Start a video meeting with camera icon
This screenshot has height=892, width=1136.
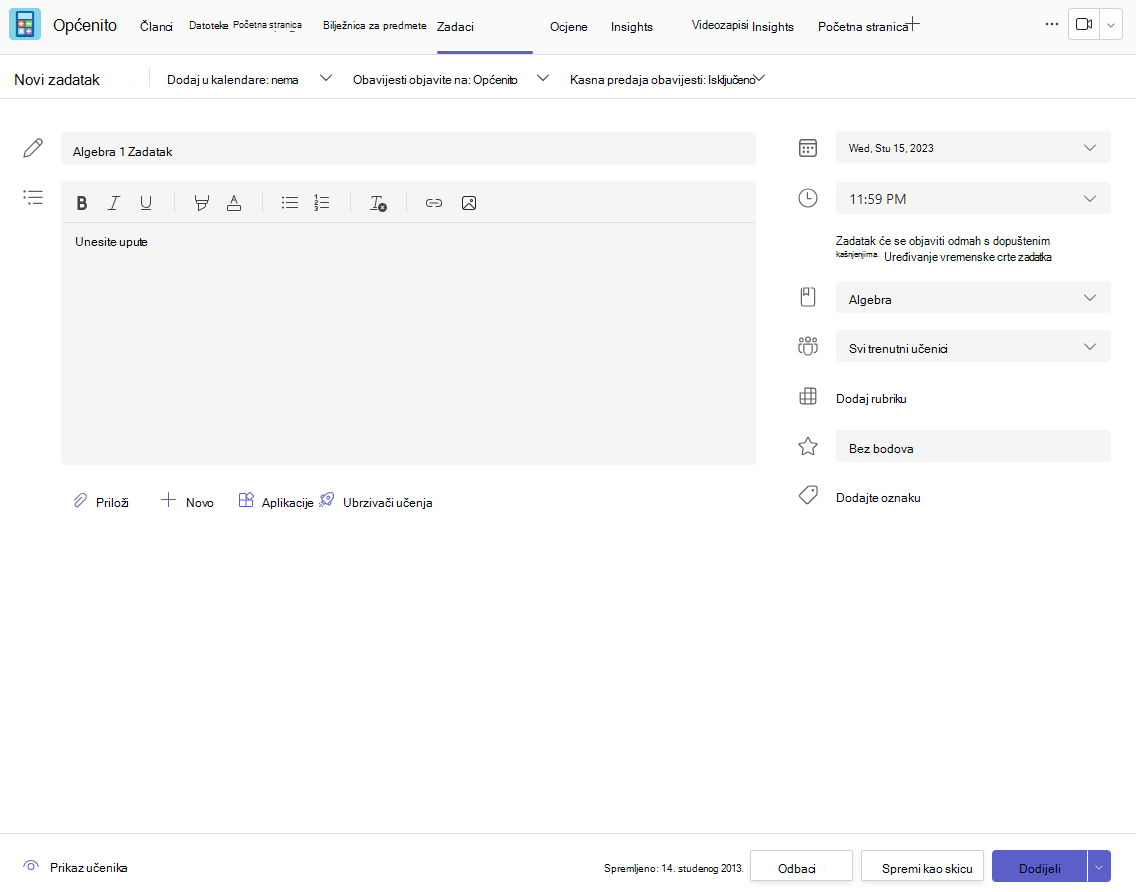[1084, 25]
